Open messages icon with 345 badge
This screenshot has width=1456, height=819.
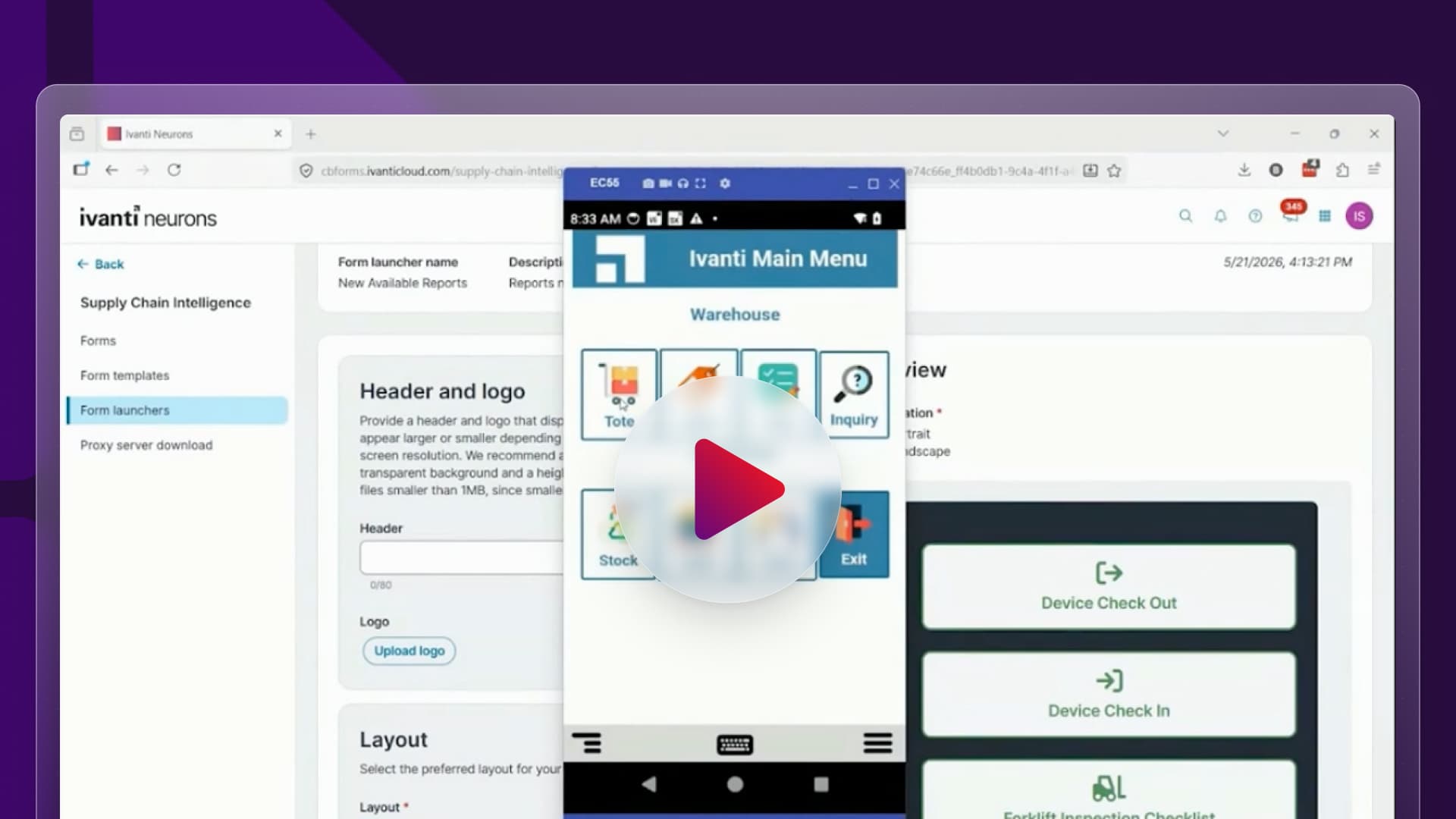(x=1291, y=213)
